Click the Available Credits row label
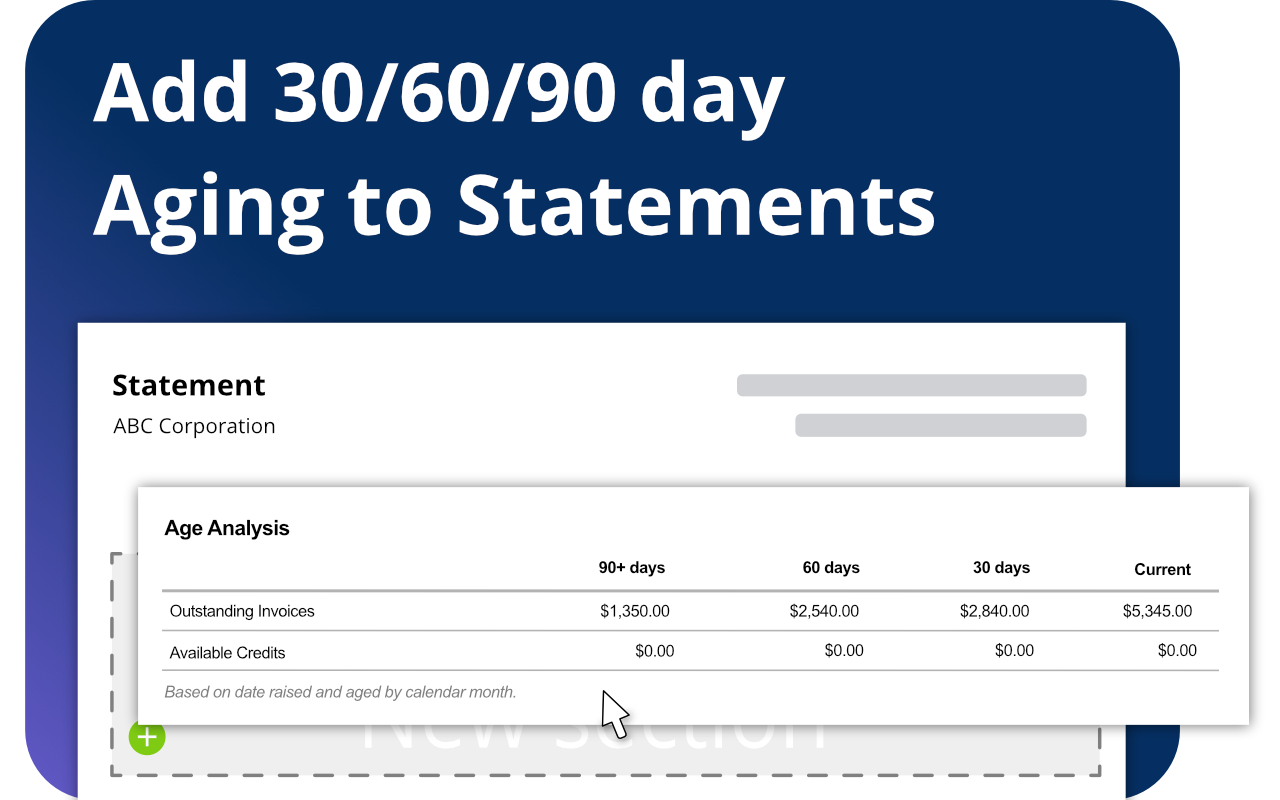 pos(227,653)
